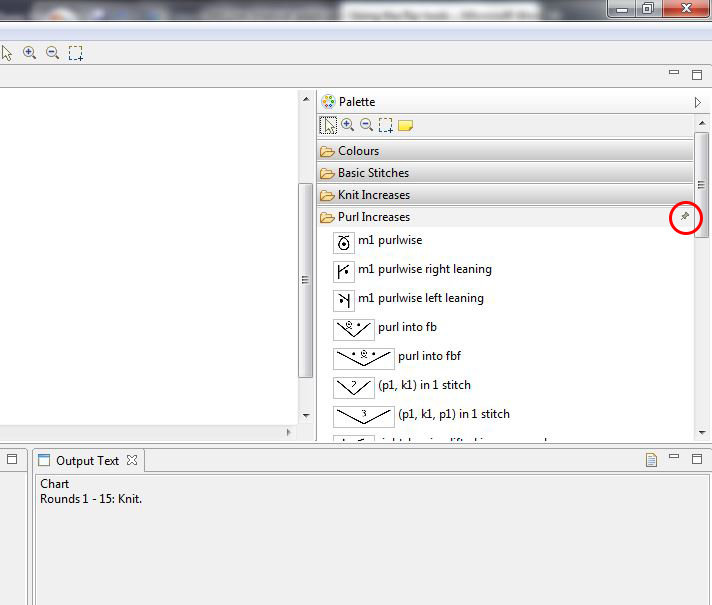712x605 pixels.
Task: Click the zoom in icon in main toolbar
Action: pyautogui.click(x=30, y=52)
